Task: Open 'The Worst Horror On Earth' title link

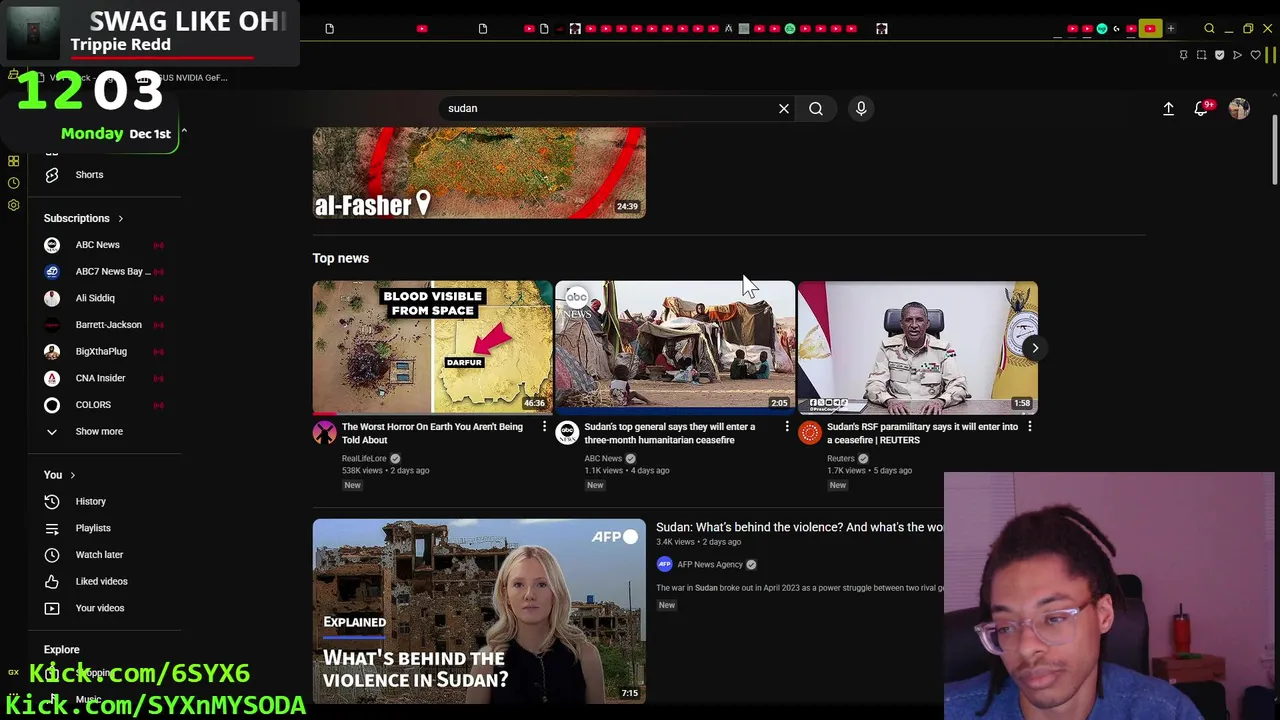Action: [x=432, y=433]
